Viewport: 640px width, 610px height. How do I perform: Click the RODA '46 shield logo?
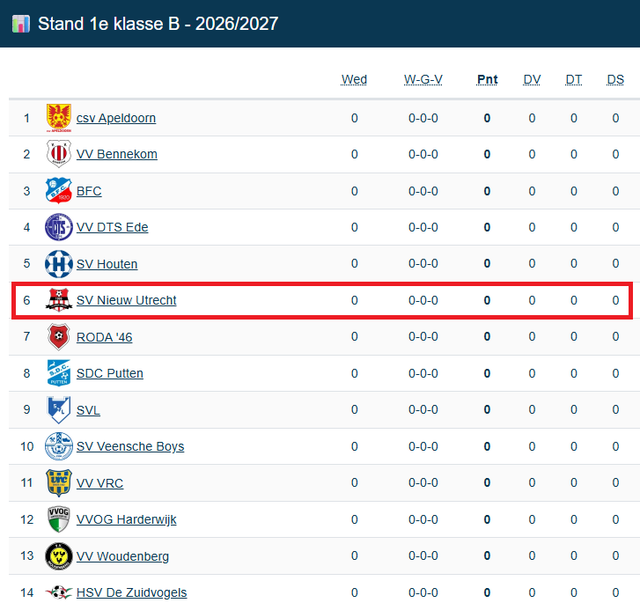(x=59, y=337)
